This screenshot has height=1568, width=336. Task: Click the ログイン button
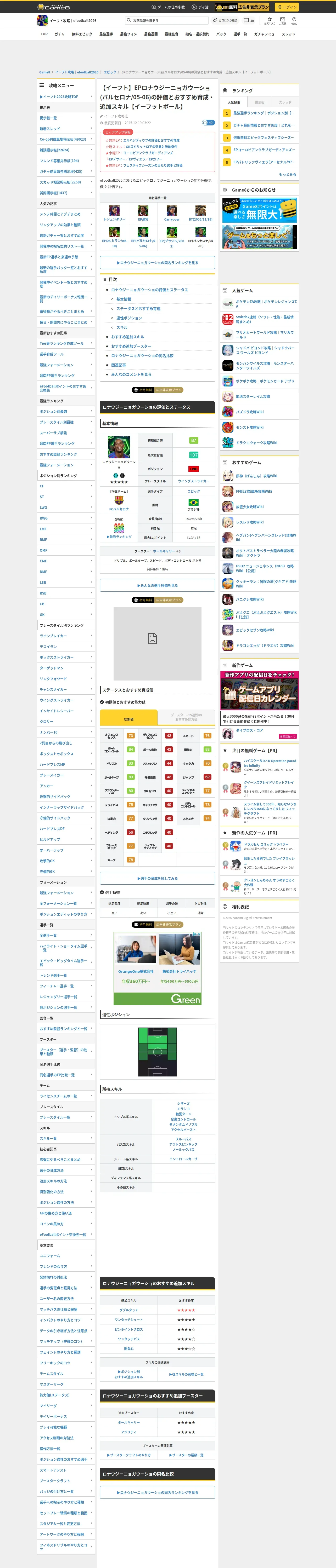[x=286, y=7]
